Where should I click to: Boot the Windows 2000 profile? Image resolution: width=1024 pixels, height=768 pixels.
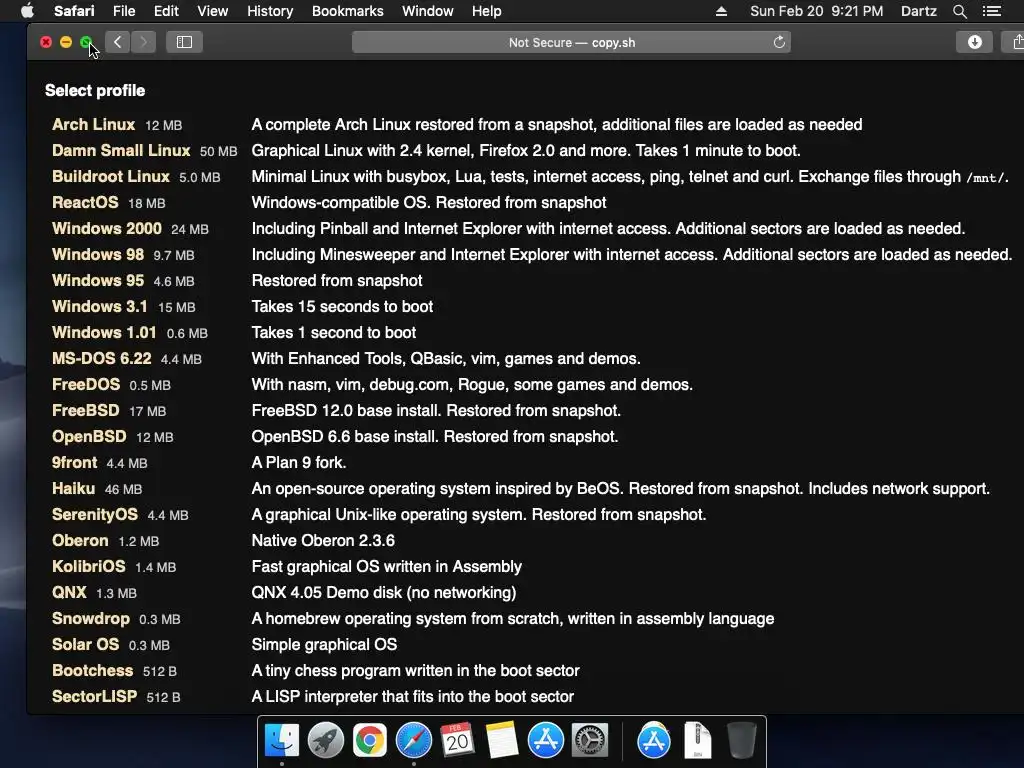pos(106,229)
